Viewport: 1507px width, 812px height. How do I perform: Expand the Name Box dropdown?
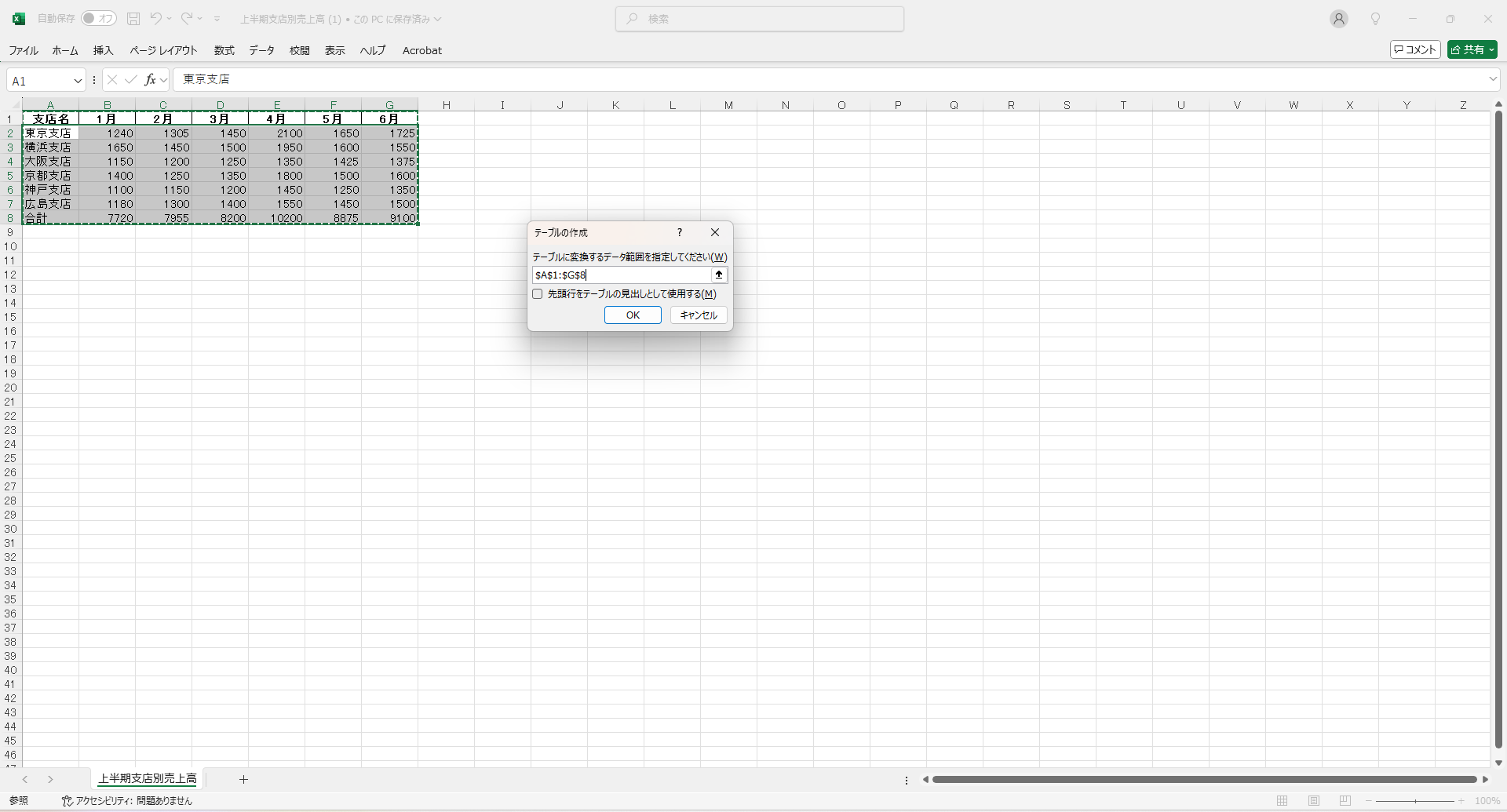[x=78, y=81]
